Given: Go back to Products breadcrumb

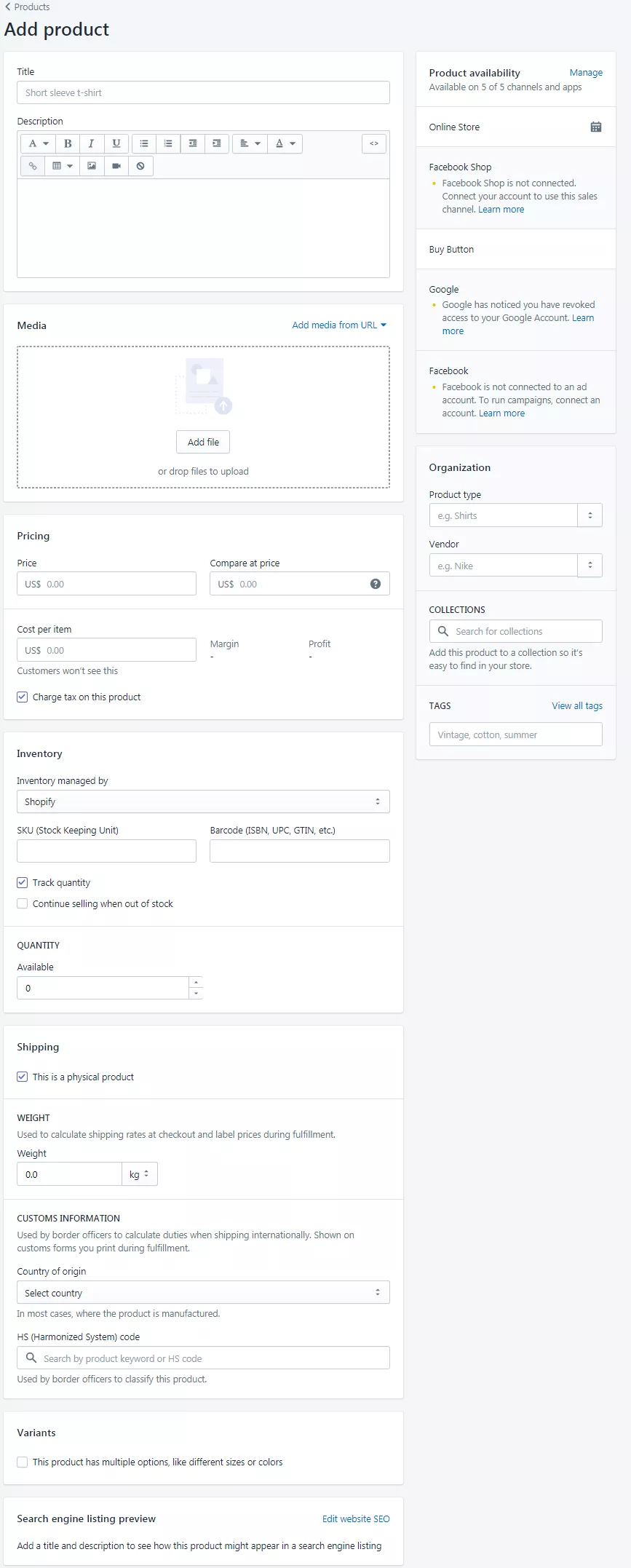Looking at the screenshot, I should point(28,7).
